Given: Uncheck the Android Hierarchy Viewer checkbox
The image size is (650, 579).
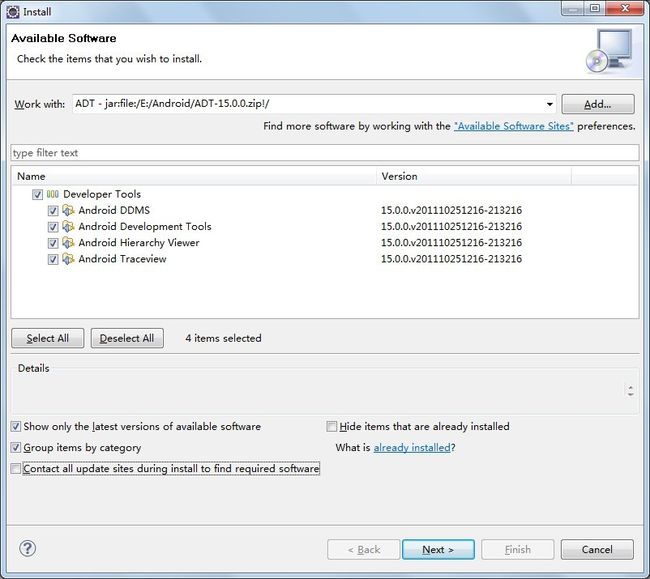Looking at the screenshot, I should coord(53,243).
